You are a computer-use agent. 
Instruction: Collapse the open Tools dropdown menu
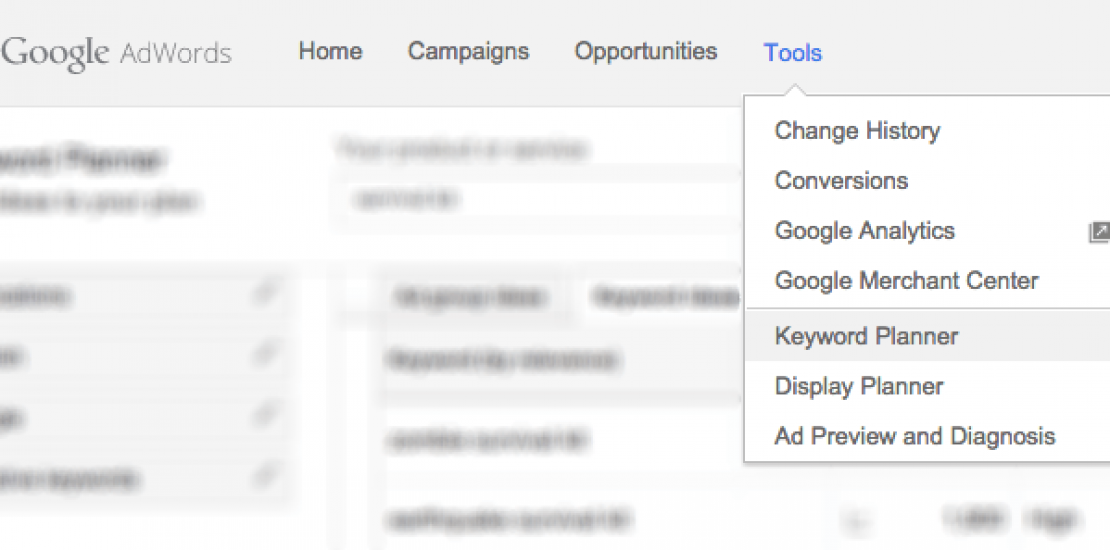[x=792, y=52]
